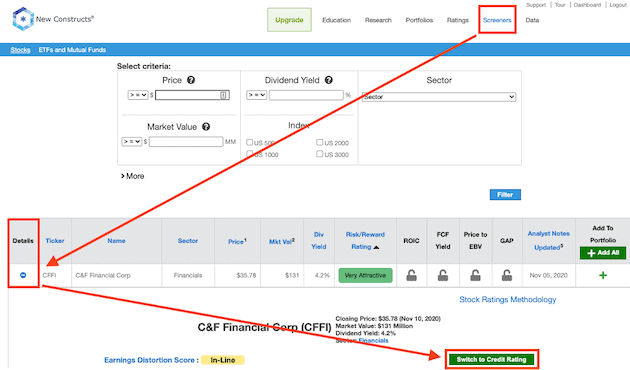Click the locked ROIC padlock icon

(x=411, y=275)
